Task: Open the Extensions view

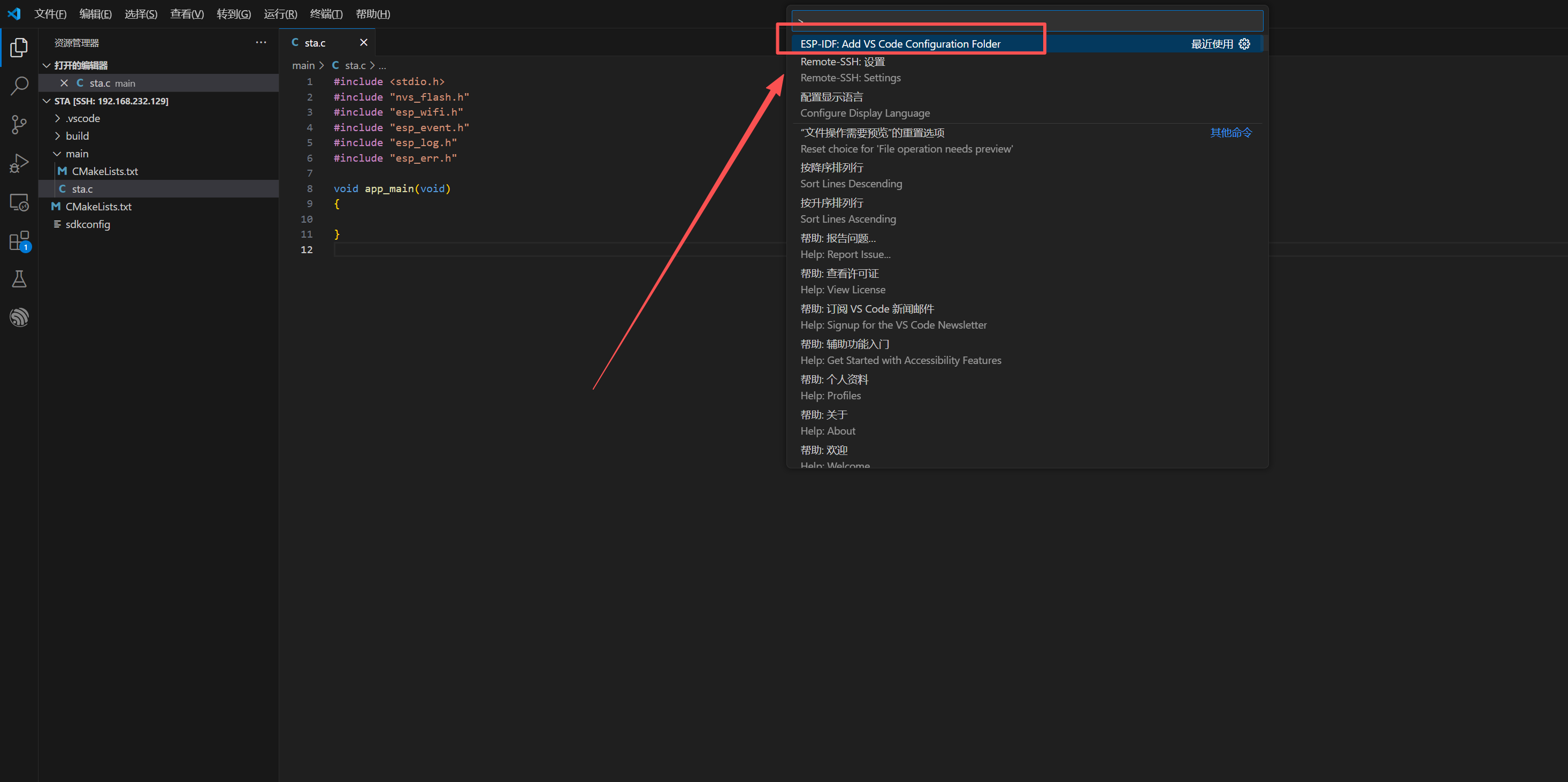Action: [19, 241]
